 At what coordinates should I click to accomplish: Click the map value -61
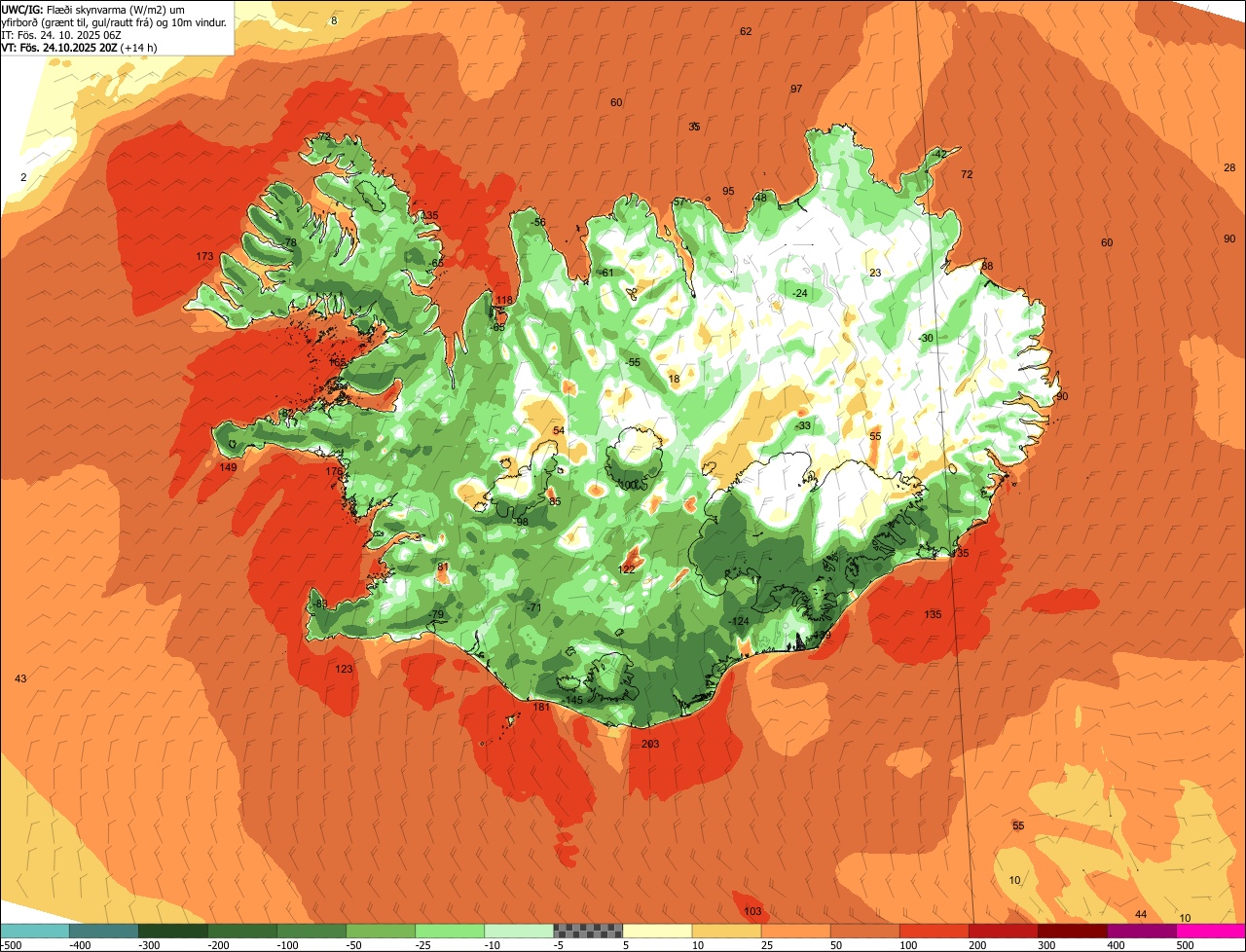click(x=605, y=274)
